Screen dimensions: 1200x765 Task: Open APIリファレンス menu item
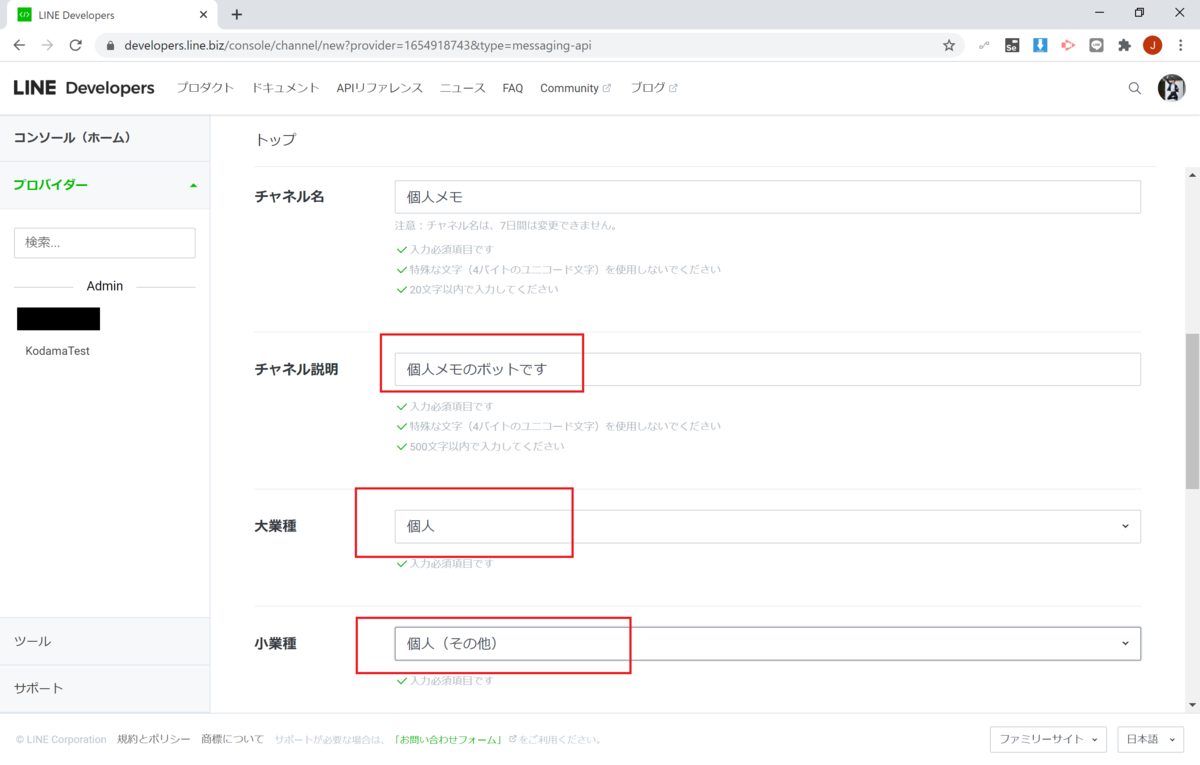click(x=380, y=88)
